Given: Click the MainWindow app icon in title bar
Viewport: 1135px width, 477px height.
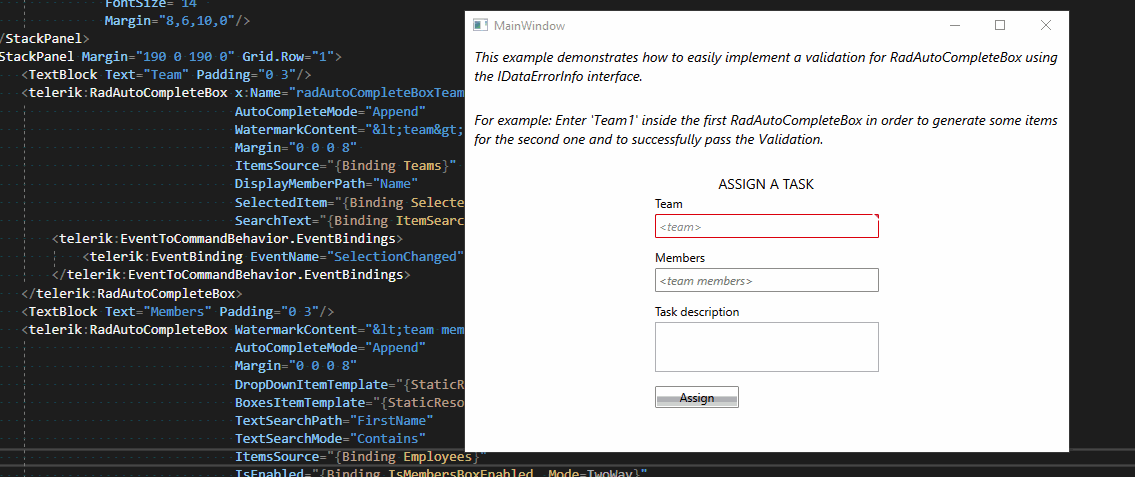Looking at the screenshot, I should point(479,25).
